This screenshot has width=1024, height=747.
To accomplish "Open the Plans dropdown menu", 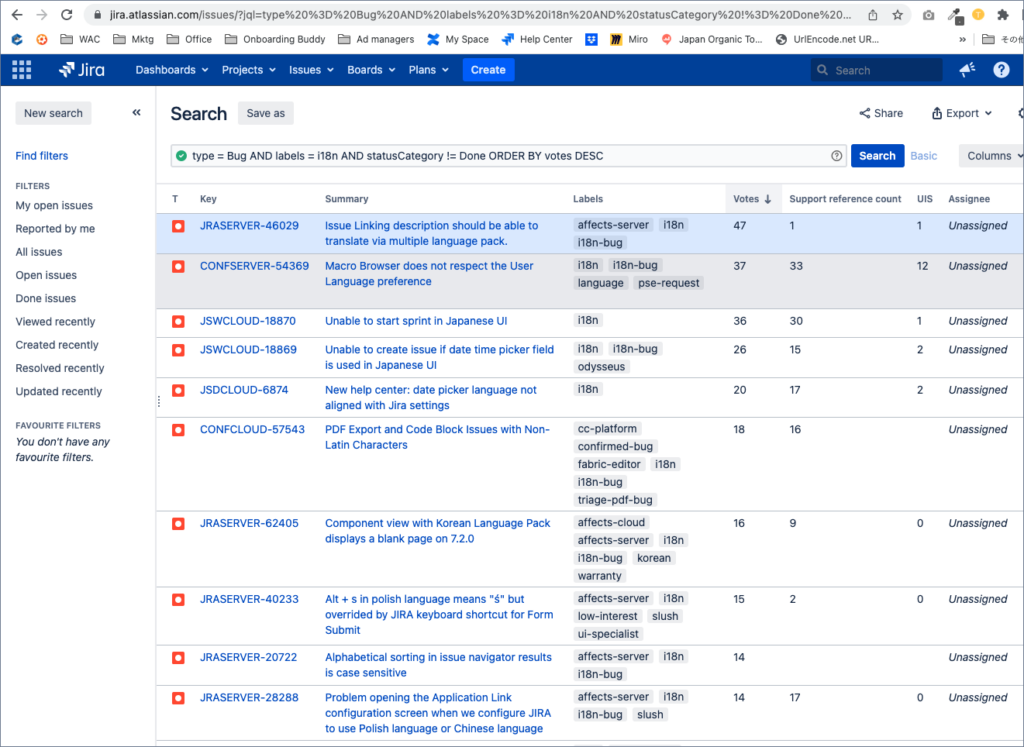I will pos(428,70).
